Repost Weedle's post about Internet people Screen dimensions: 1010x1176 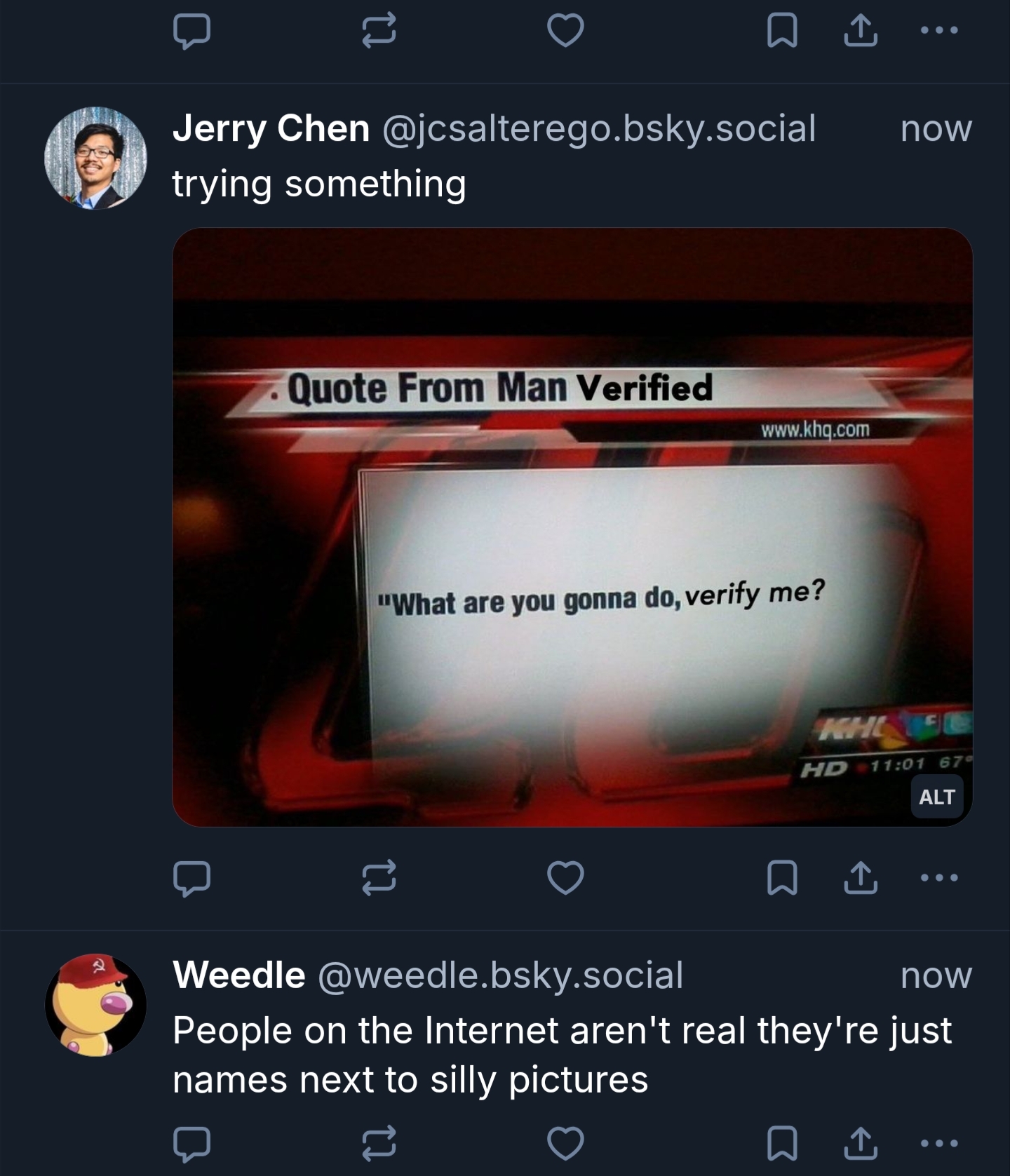coord(379,1144)
